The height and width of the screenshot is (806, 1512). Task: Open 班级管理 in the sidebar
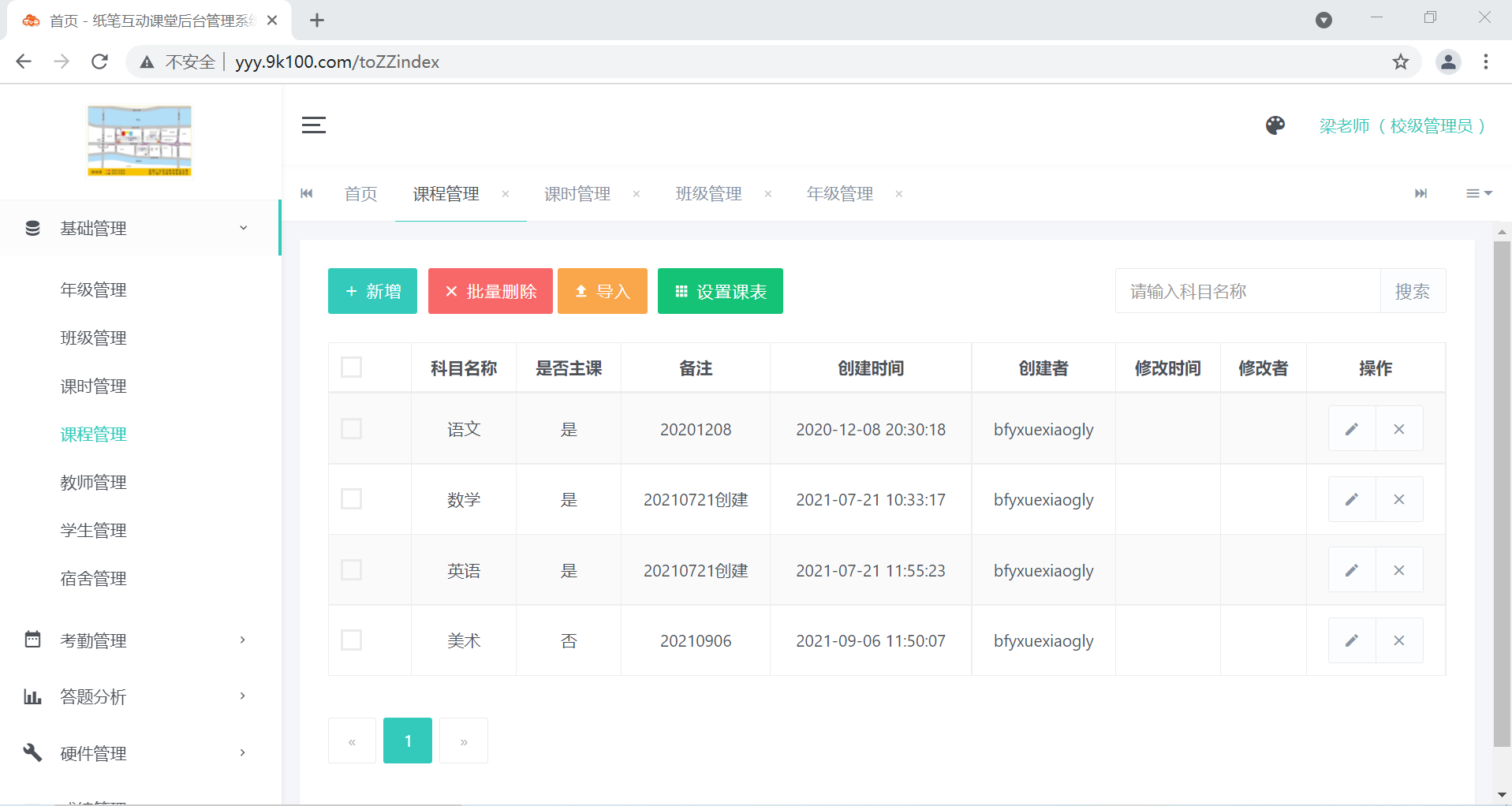pyautogui.click(x=93, y=338)
